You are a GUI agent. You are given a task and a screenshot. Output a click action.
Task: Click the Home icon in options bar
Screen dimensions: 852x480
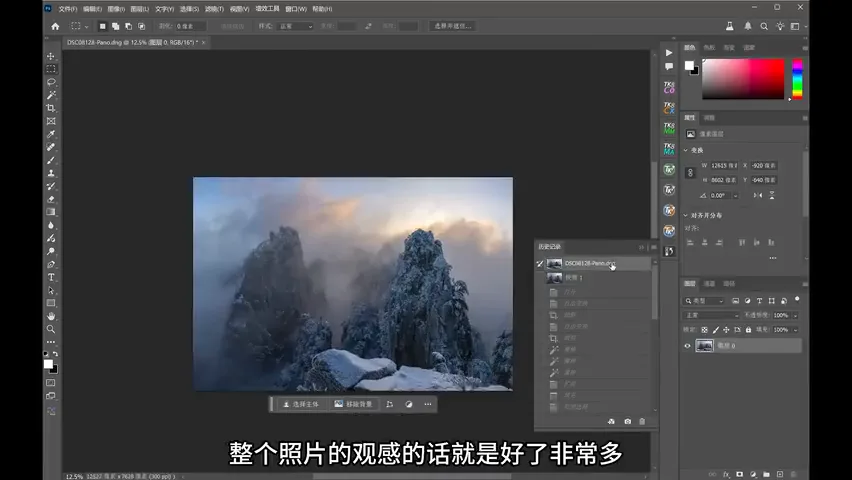55,26
